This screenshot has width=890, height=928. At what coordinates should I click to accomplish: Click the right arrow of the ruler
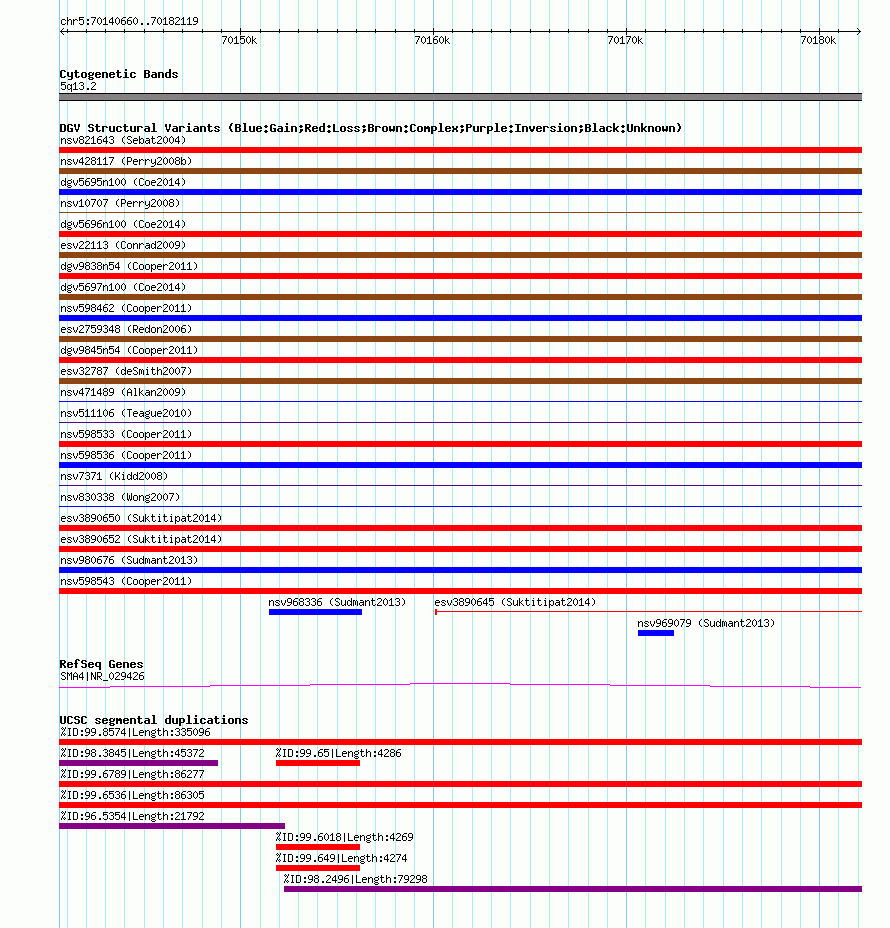(x=858, y=31)
